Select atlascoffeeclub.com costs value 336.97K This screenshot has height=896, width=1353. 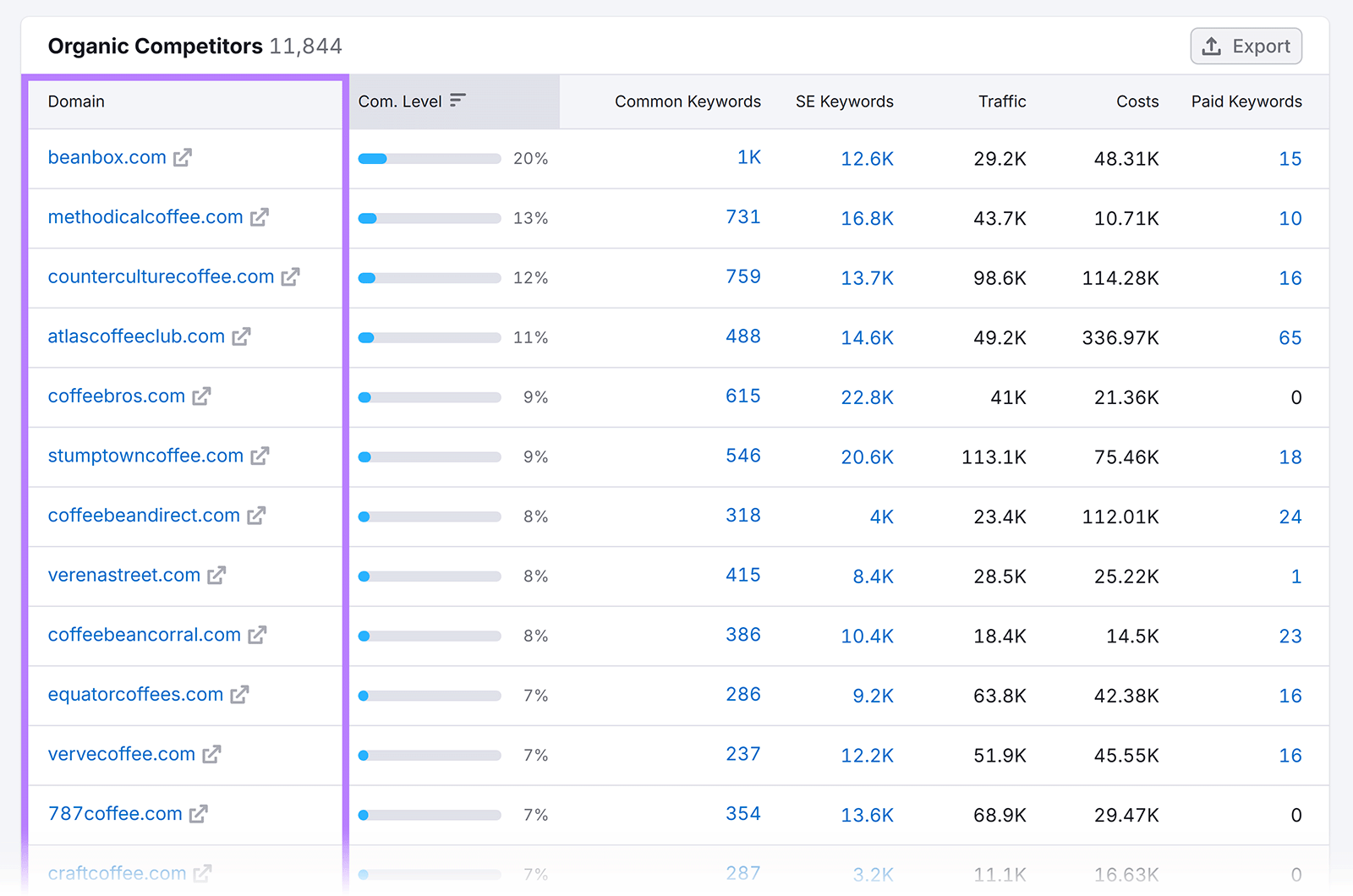pos(1120,338)
